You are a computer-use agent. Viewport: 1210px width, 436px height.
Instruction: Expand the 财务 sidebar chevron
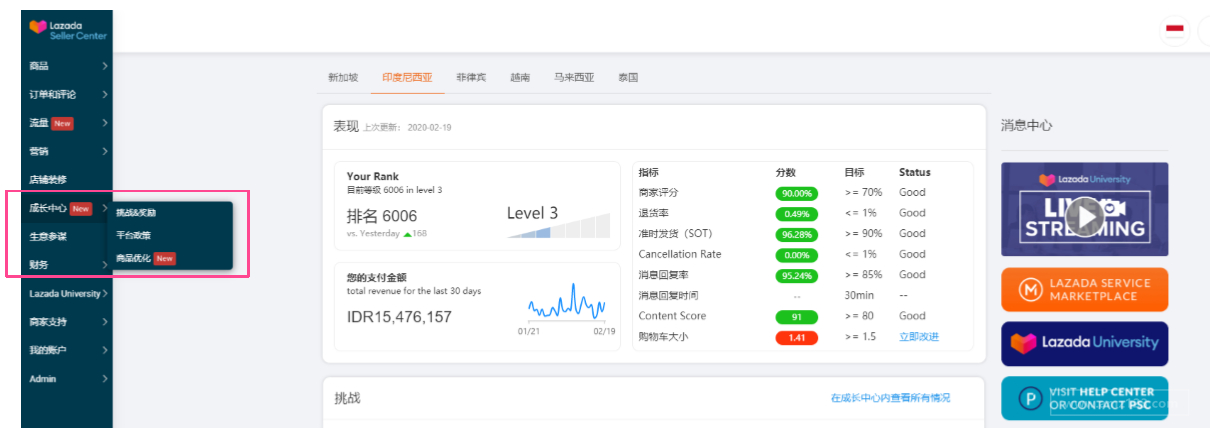pyautogui.click(x=105, y=265)
